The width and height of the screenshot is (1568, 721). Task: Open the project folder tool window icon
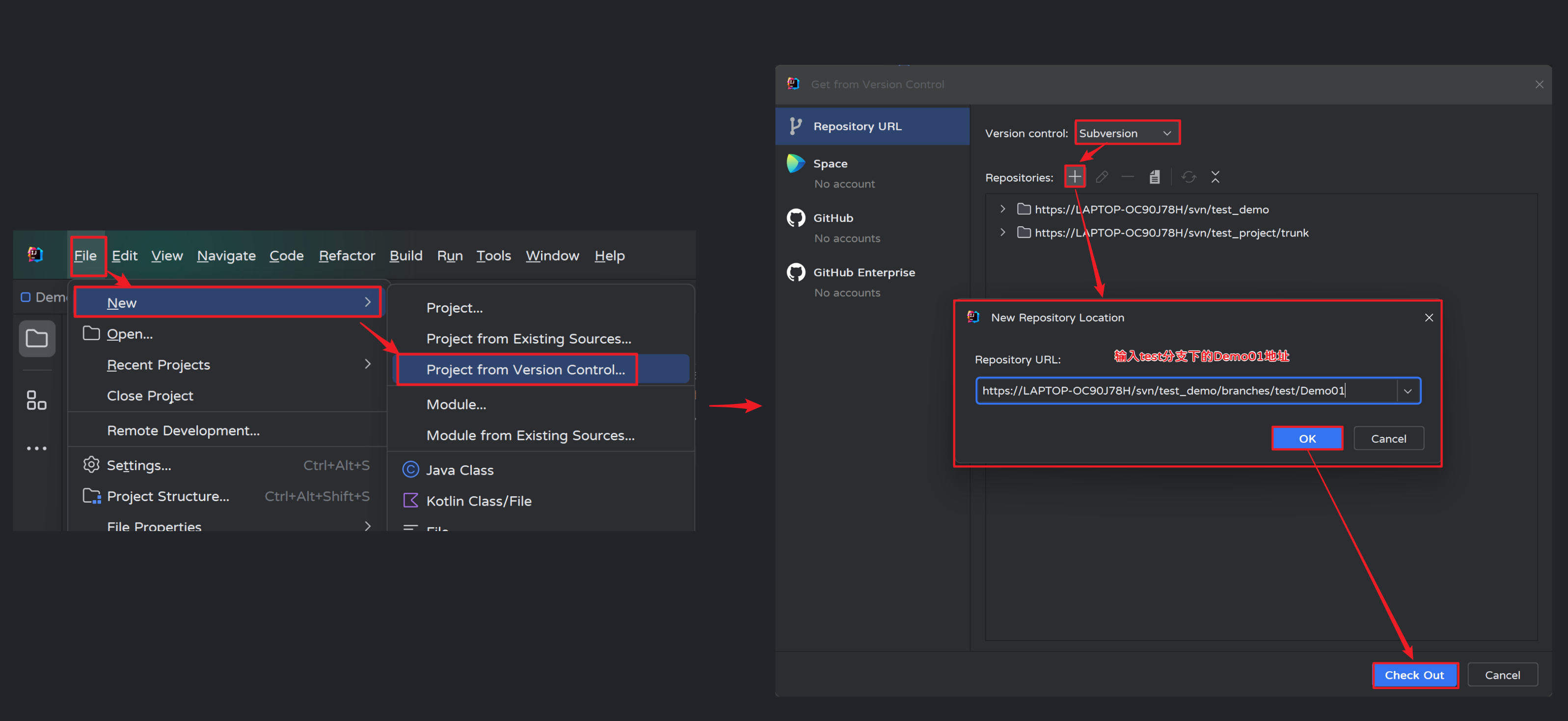(36, 338)
